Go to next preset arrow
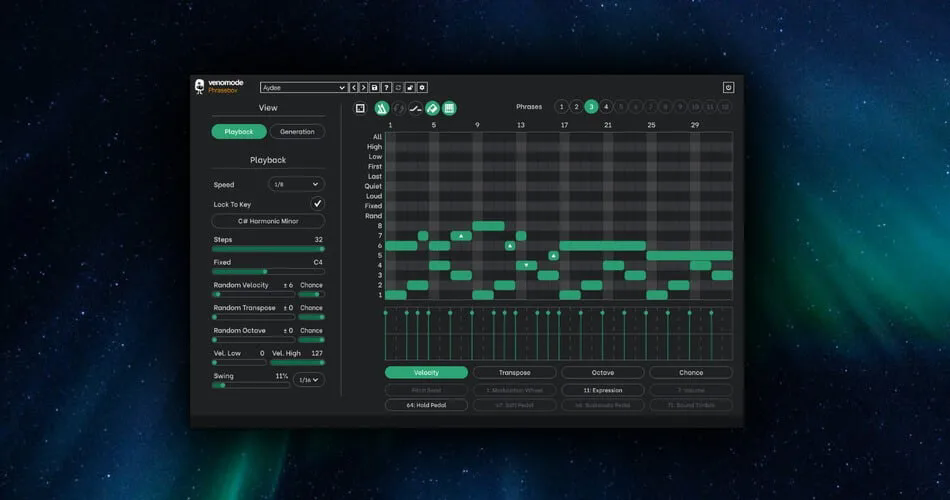The height and width of the screenshot is (500, 950). (x=364, y=88)
